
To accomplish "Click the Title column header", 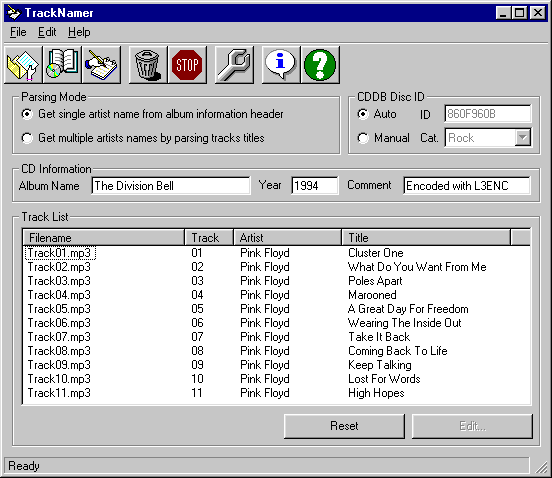I will click(426, 238).
